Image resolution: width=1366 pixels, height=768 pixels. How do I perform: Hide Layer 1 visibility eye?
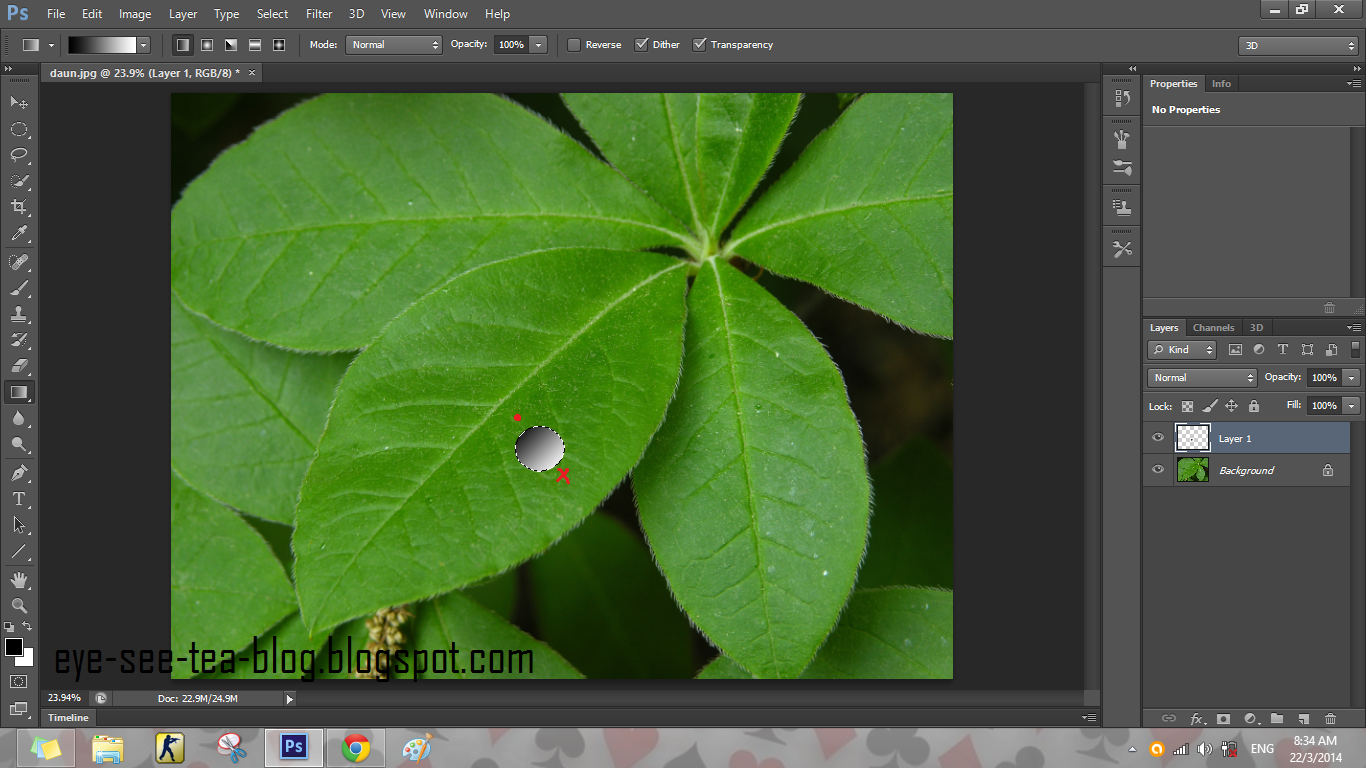[1158, 438]
